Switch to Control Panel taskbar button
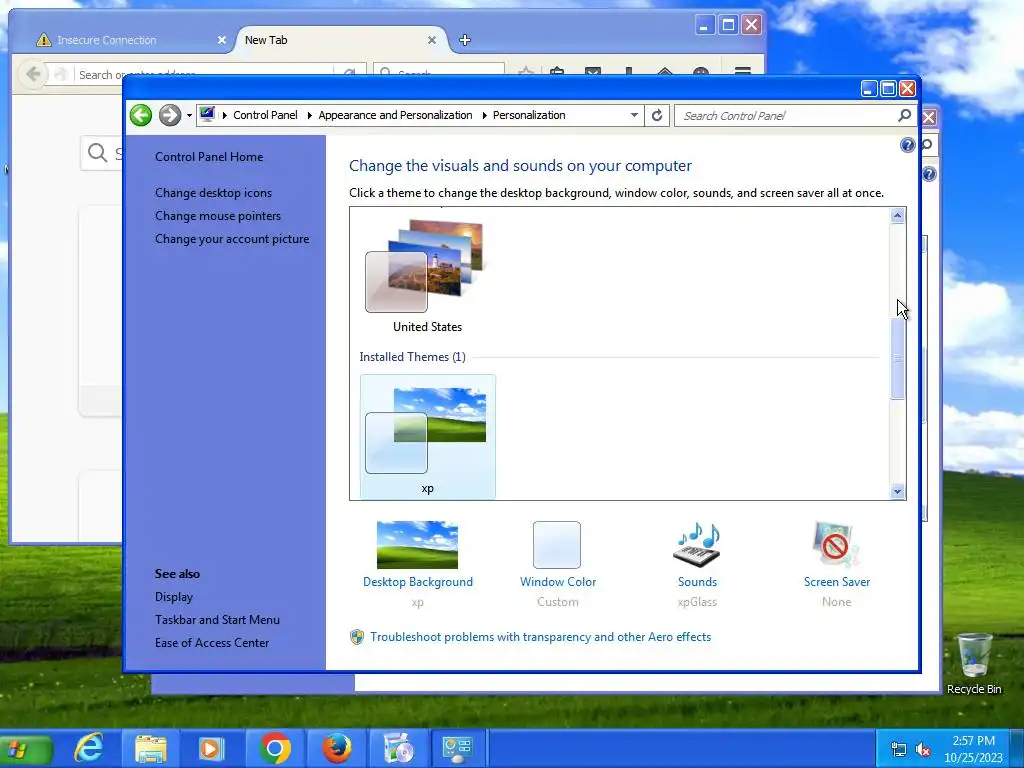 457,748
